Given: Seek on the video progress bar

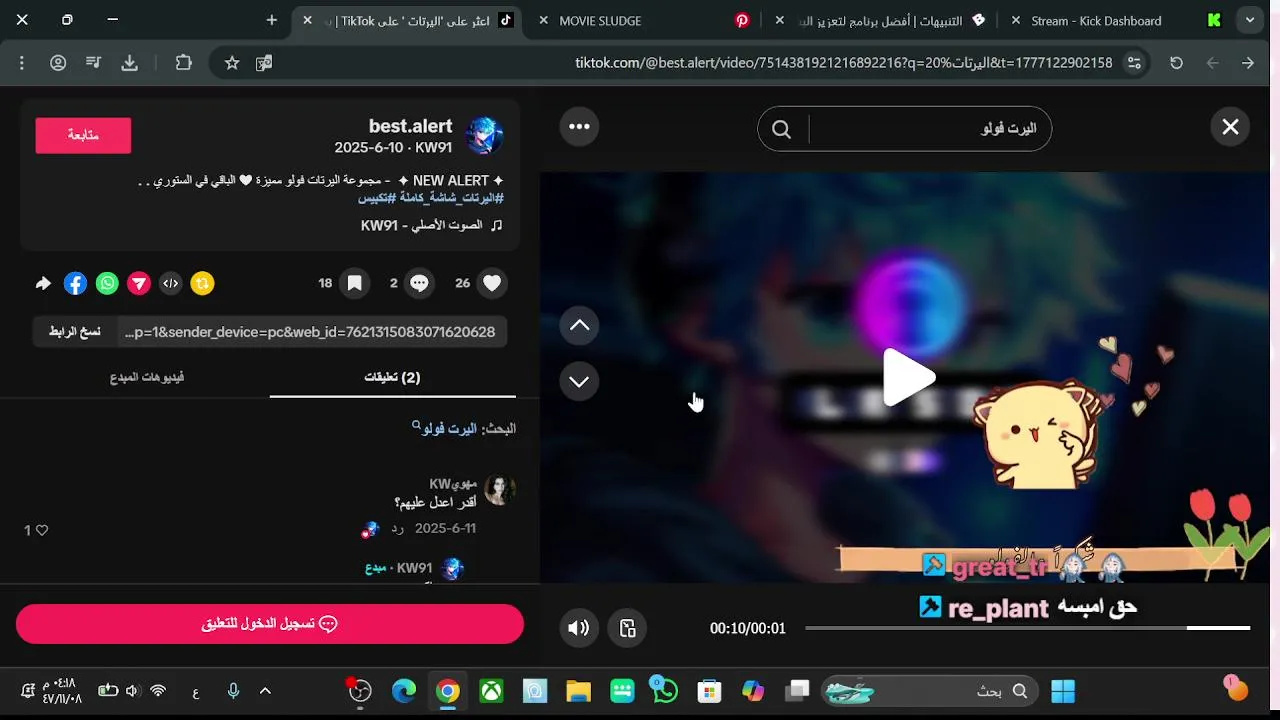Looking at the screenshot, I should 1027,628.
